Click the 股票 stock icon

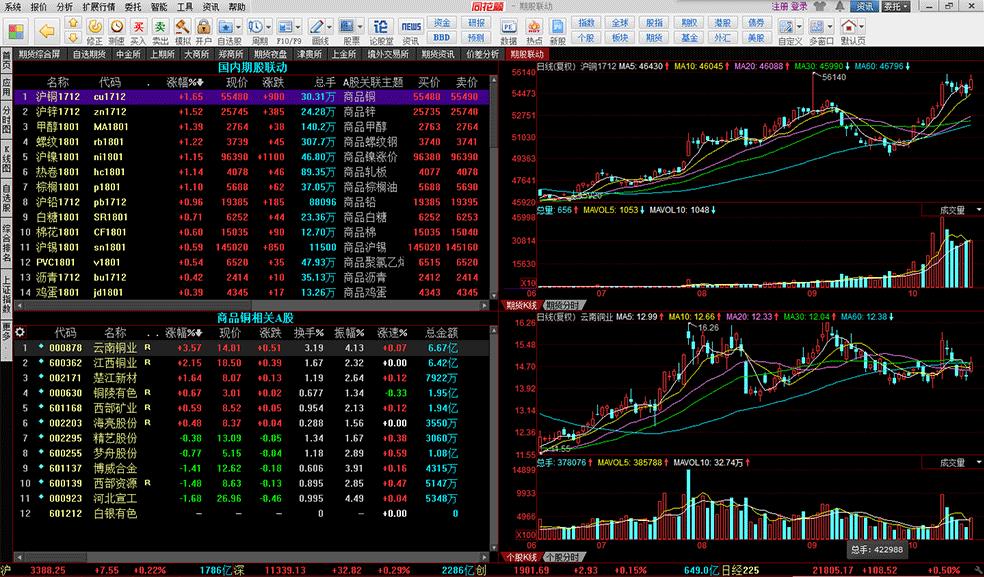(347, 31)
